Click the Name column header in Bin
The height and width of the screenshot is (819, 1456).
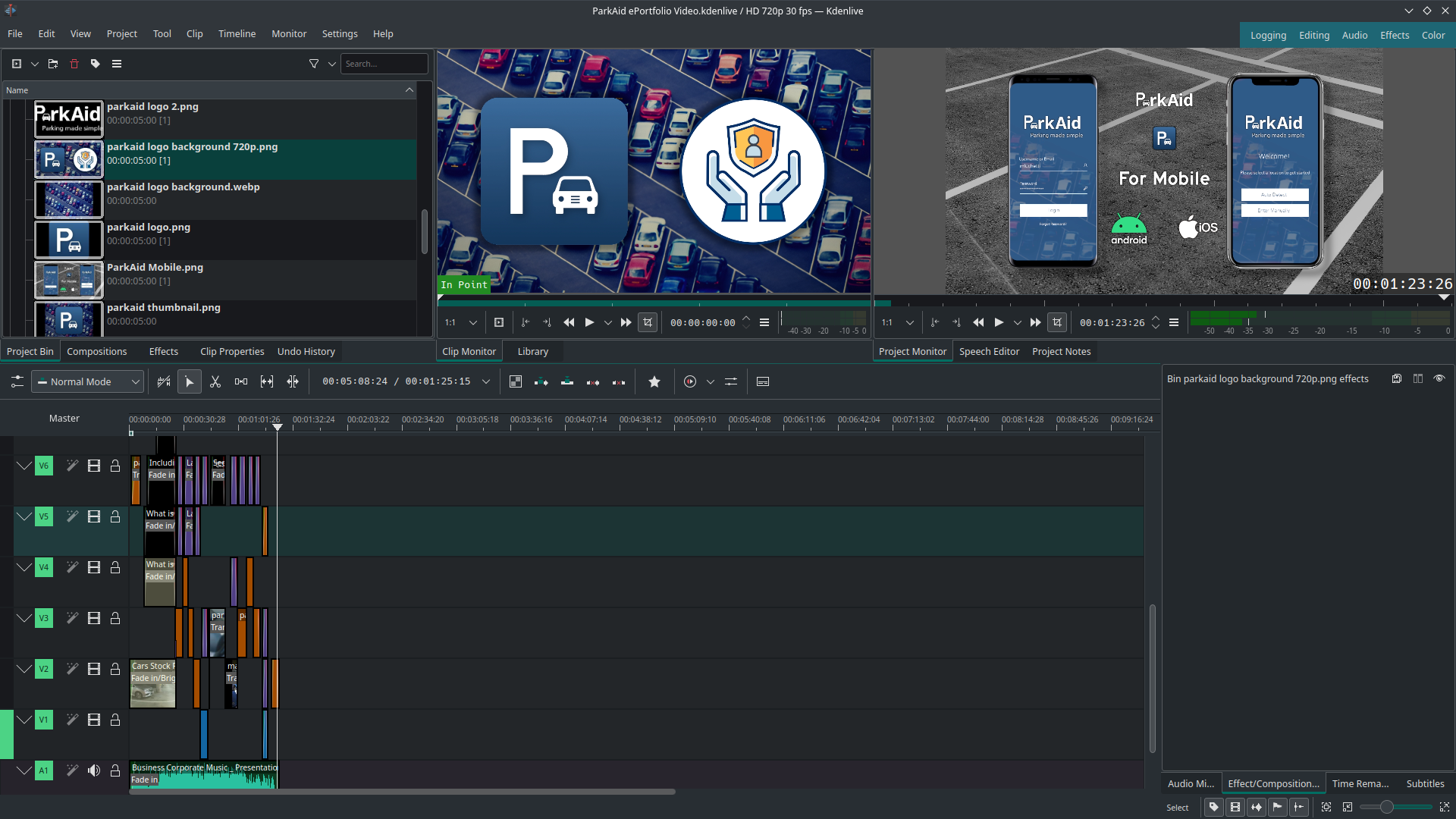click(209, 90)
